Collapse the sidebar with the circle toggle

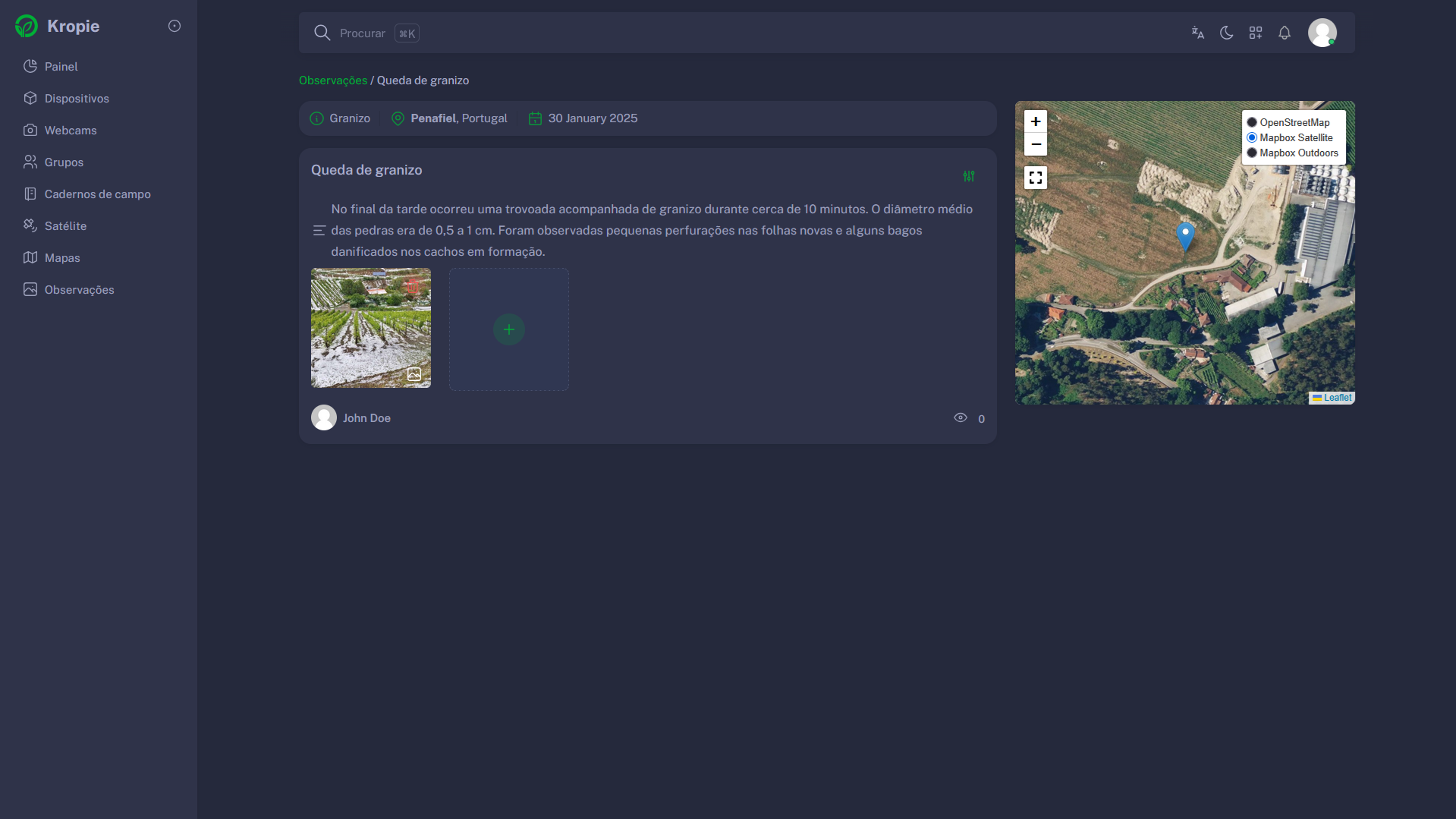pyautogui.click(x=175, y=26)
